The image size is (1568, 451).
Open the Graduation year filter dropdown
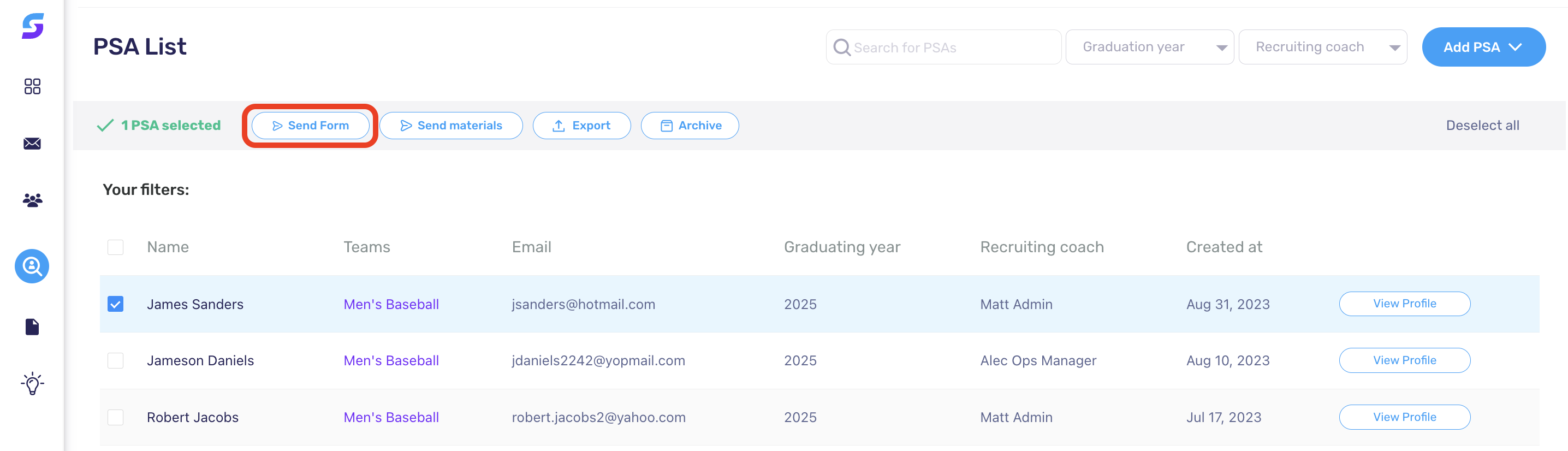pyautogui.click(x=1150, y=47)
